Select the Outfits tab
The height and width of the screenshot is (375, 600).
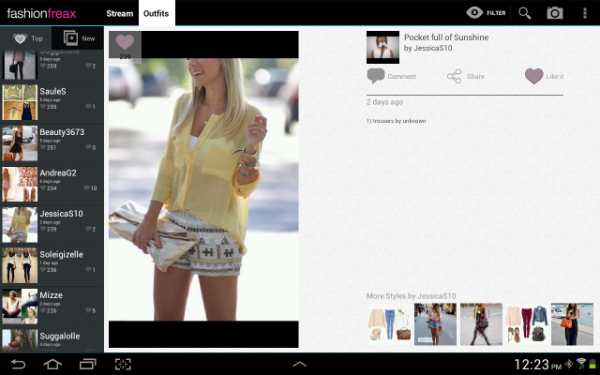156,13
